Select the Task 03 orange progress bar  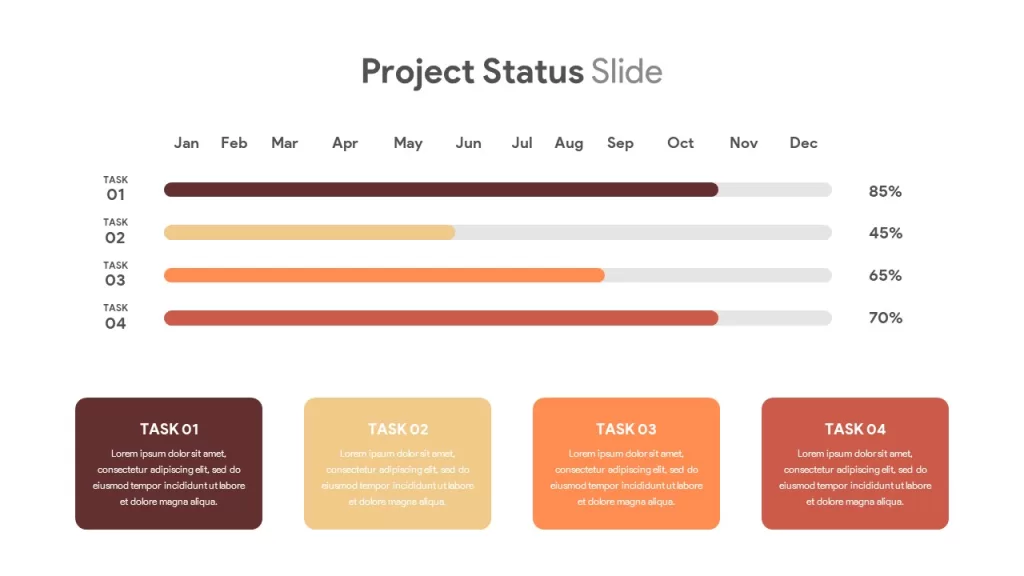[384, 275]
